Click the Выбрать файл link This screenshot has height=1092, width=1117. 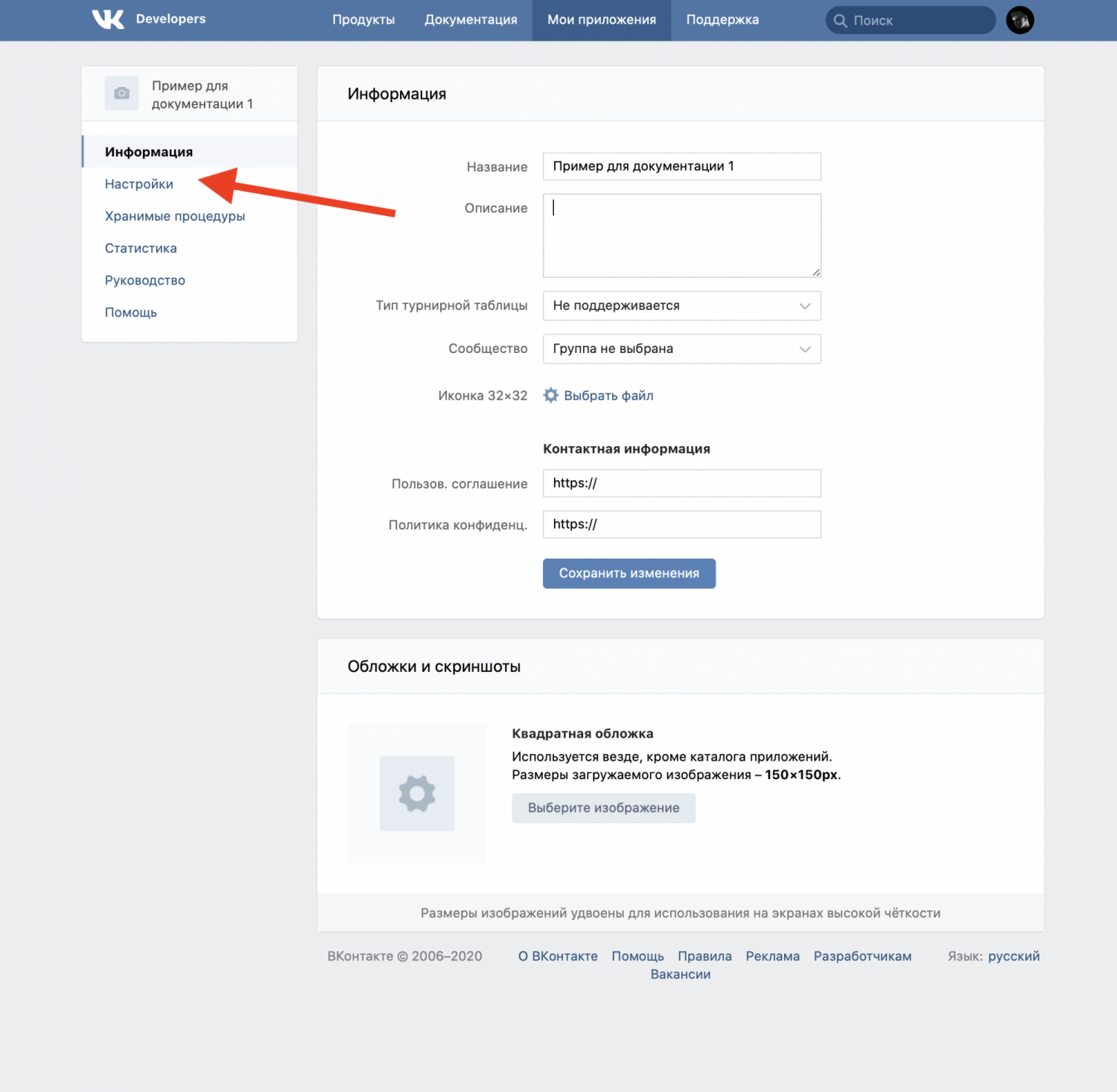[608, 396]
